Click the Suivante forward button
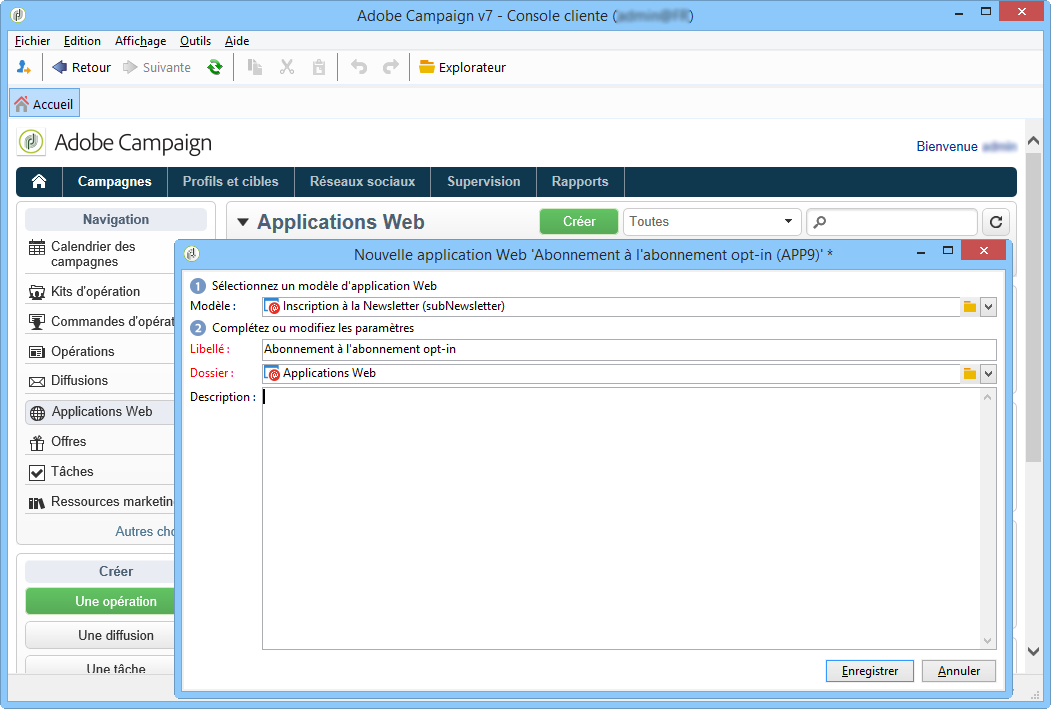 click(158, 67)
